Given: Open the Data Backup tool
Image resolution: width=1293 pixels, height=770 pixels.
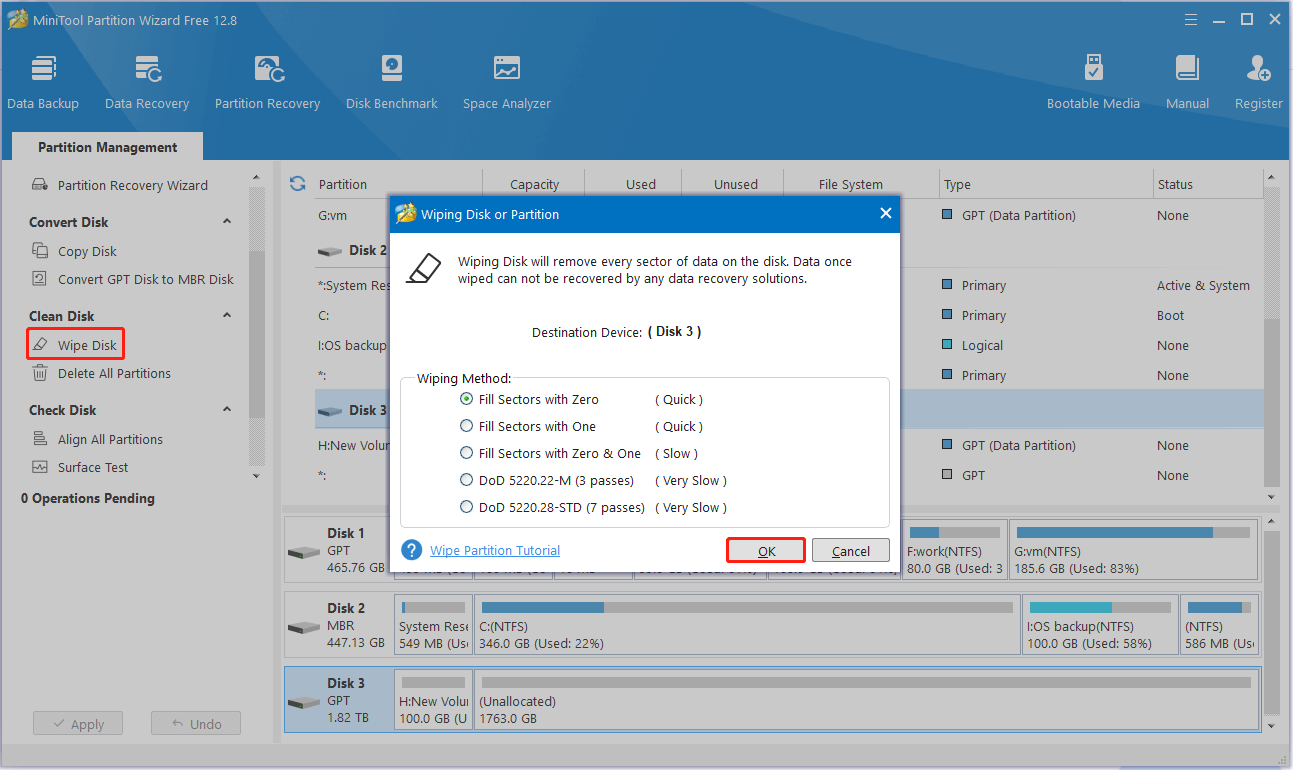Looking at the screenshot, I should [x=43, y=82].
